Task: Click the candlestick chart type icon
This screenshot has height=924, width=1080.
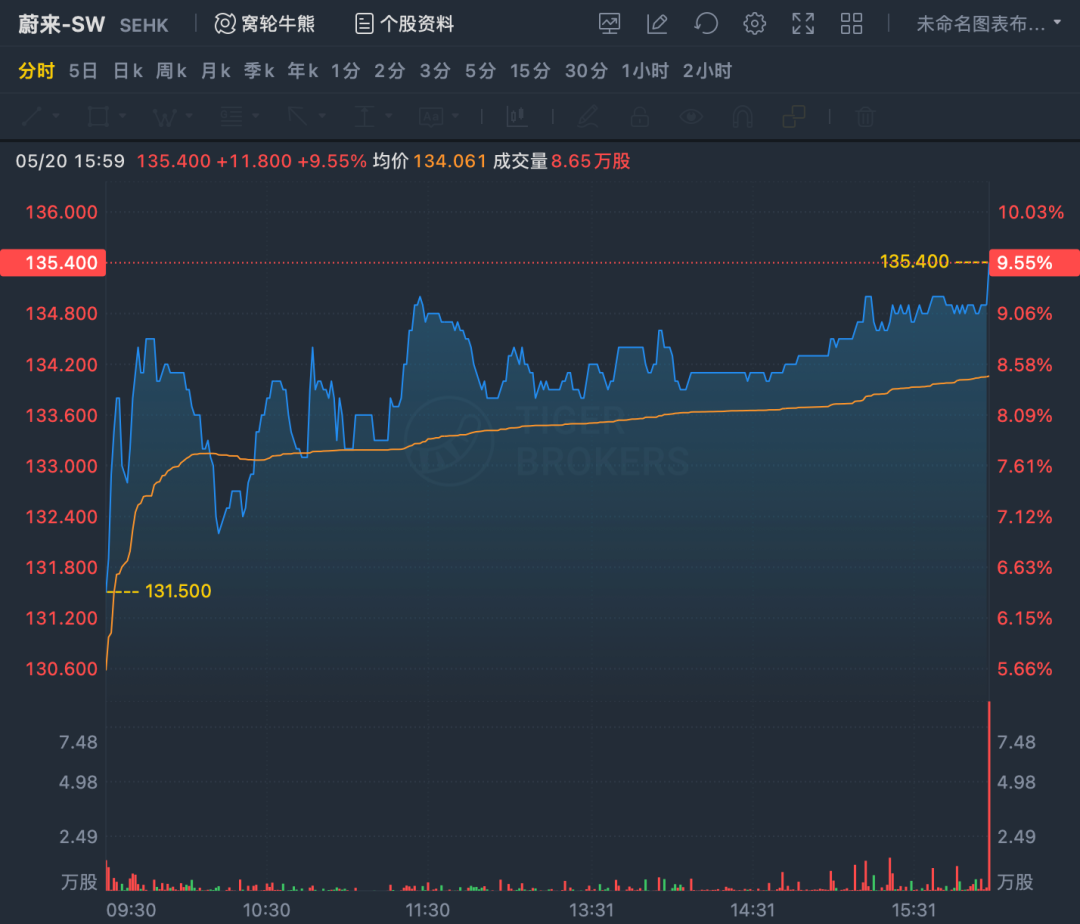Action: [x=517, y=116]
